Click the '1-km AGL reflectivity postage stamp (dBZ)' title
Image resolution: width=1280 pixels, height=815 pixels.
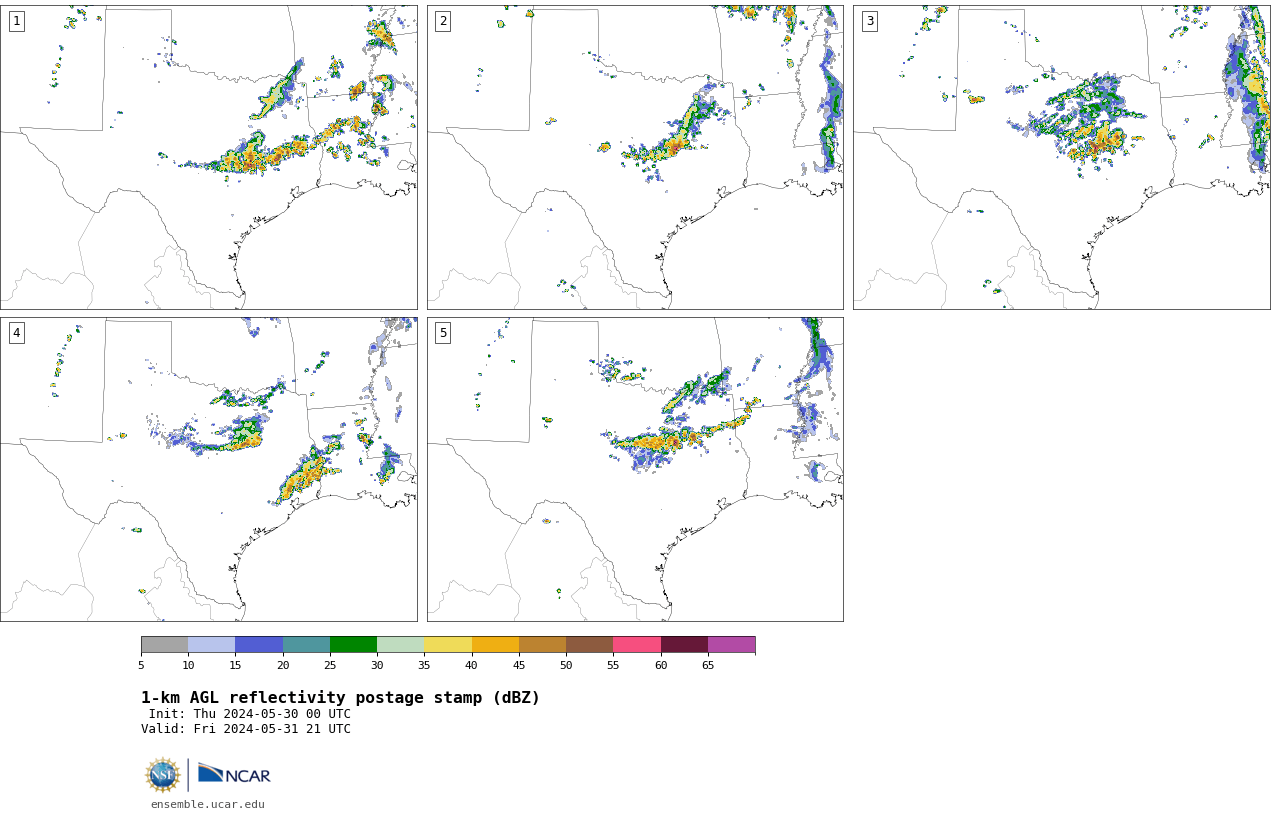coord(340,698)
